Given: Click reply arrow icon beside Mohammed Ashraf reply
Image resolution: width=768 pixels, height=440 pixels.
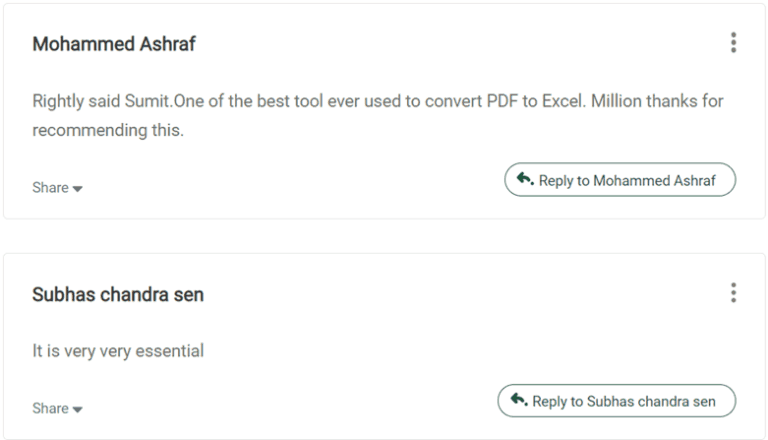Looking at the screenshot, I should coord(525,179).
